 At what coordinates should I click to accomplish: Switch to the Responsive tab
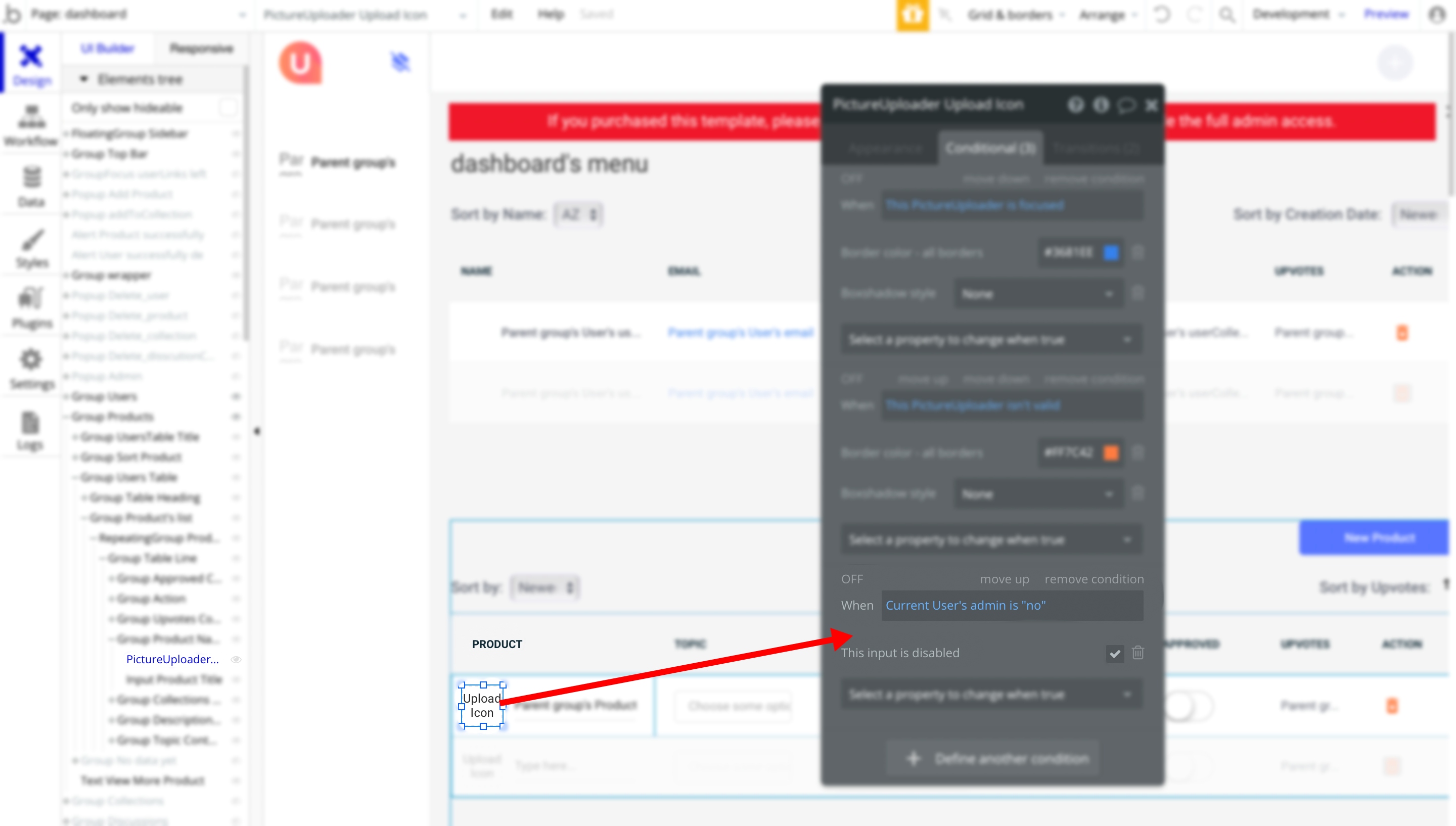tap(201, 48)
